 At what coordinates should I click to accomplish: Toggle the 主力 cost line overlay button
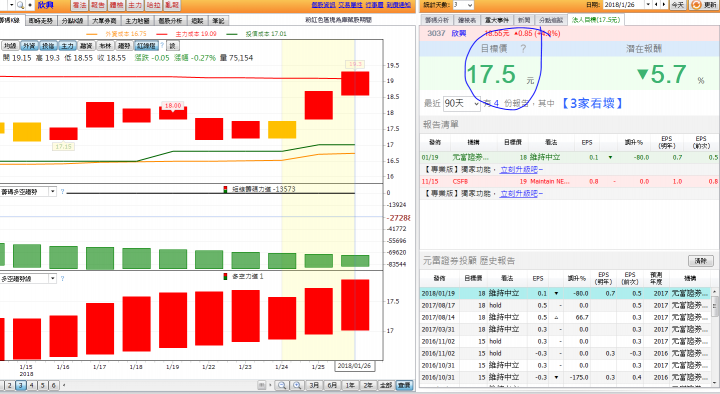tap(67, 45)
